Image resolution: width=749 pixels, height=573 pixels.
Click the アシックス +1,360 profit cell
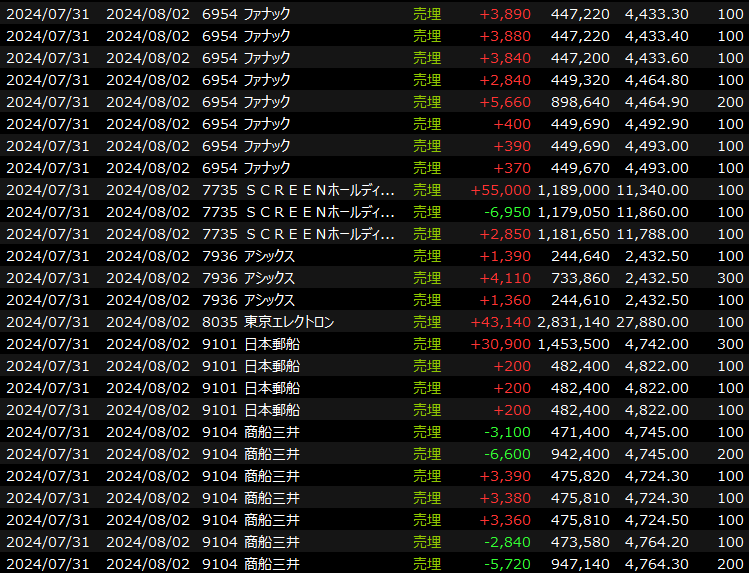coord(510,300)
